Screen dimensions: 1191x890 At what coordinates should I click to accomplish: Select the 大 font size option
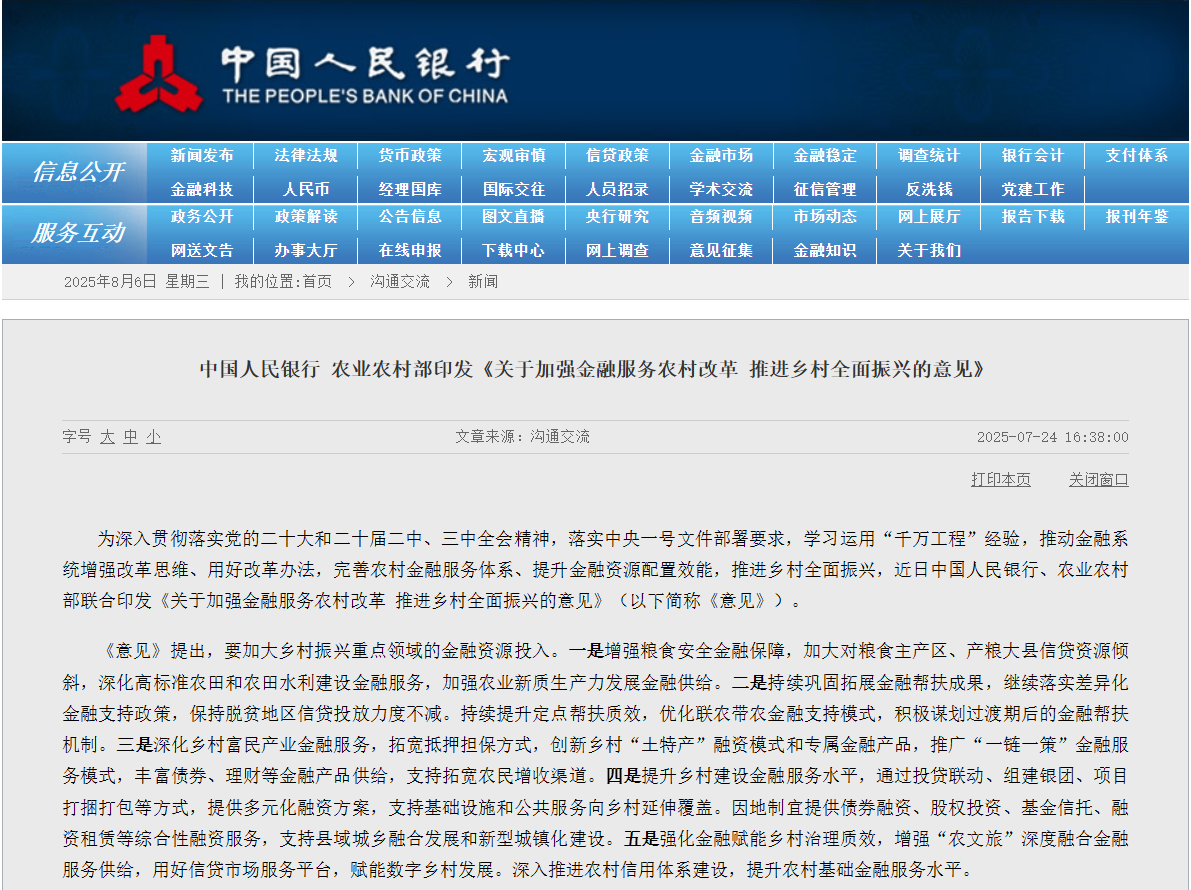(x=106, y=437)
